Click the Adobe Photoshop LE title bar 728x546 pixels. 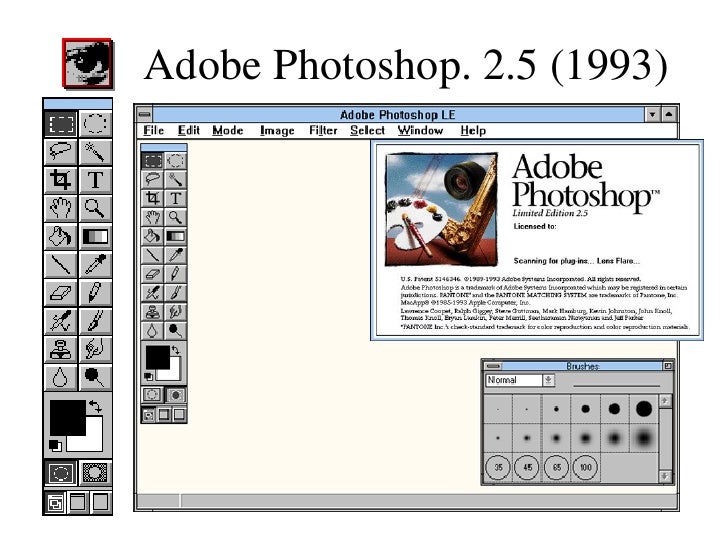[x=398, y=114]
